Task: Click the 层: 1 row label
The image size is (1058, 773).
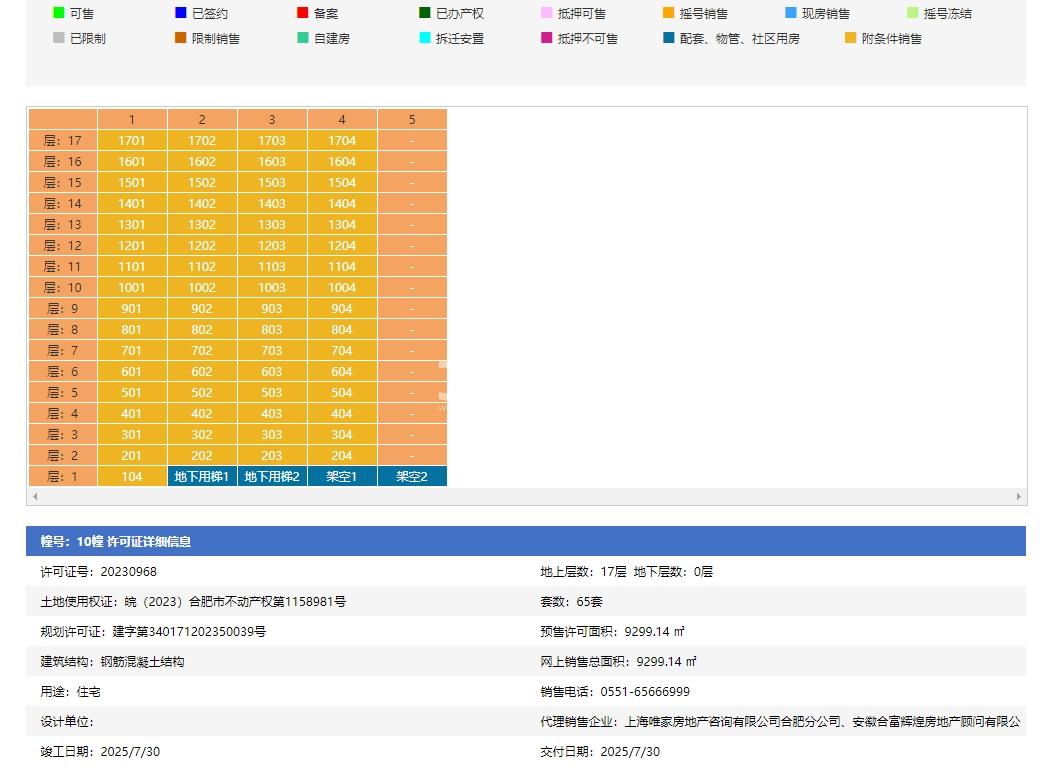Action: tap(63, 476)
